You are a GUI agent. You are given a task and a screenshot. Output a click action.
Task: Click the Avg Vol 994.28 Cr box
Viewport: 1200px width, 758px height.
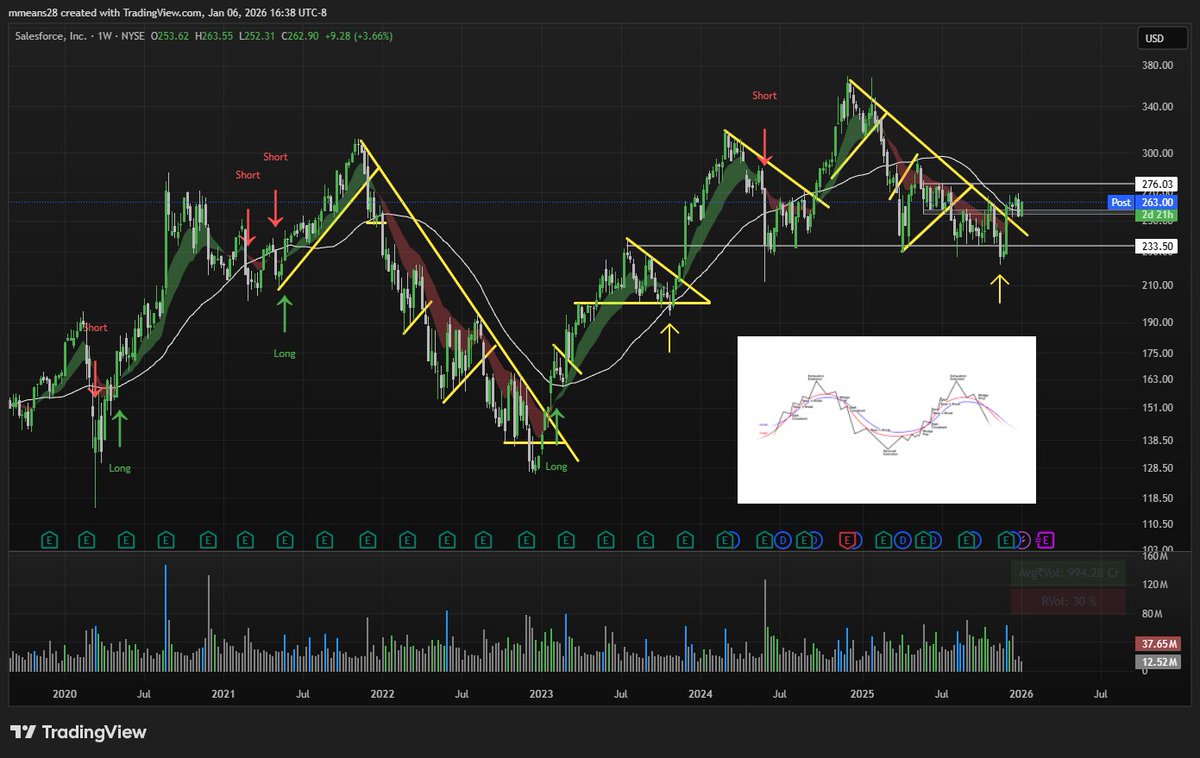[x=1068, y=574]
